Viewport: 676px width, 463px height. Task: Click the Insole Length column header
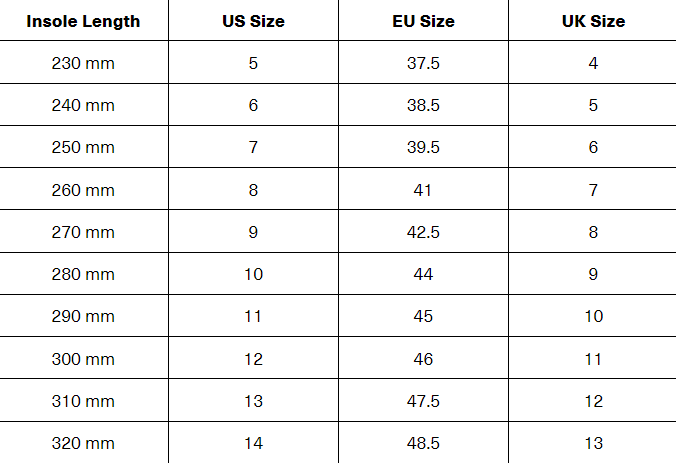83,21
